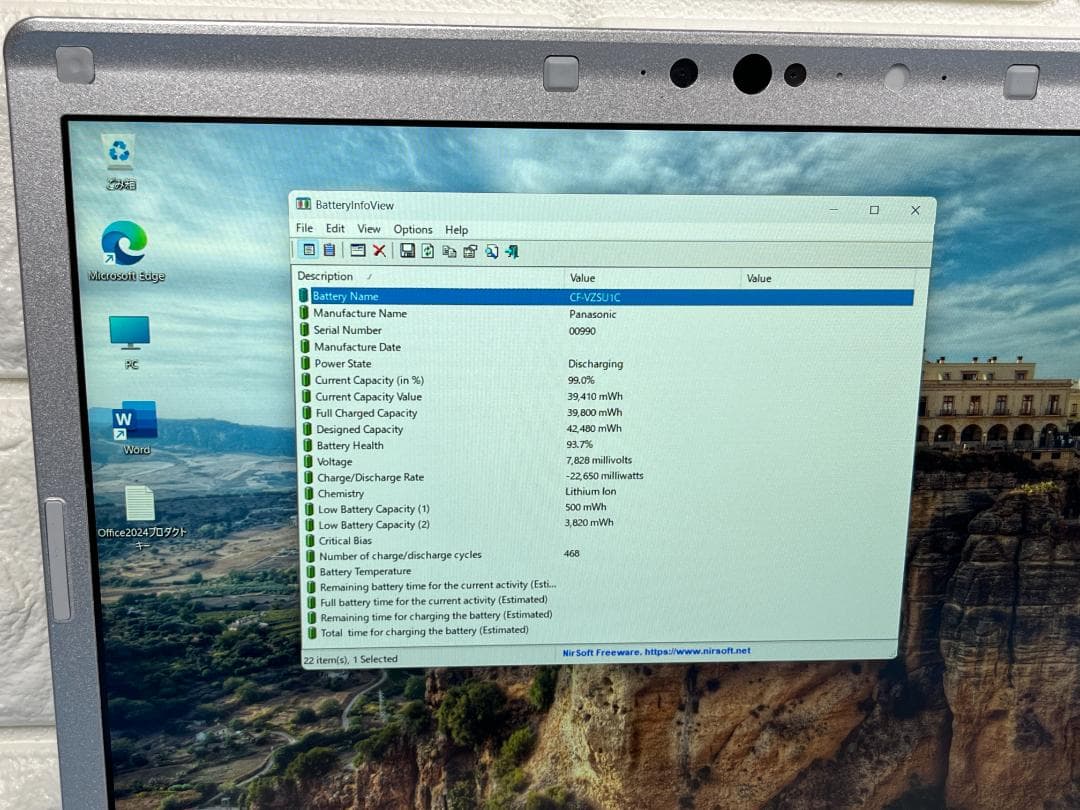Open the View menu
The image size is (1080, 810).
[369, 229]
